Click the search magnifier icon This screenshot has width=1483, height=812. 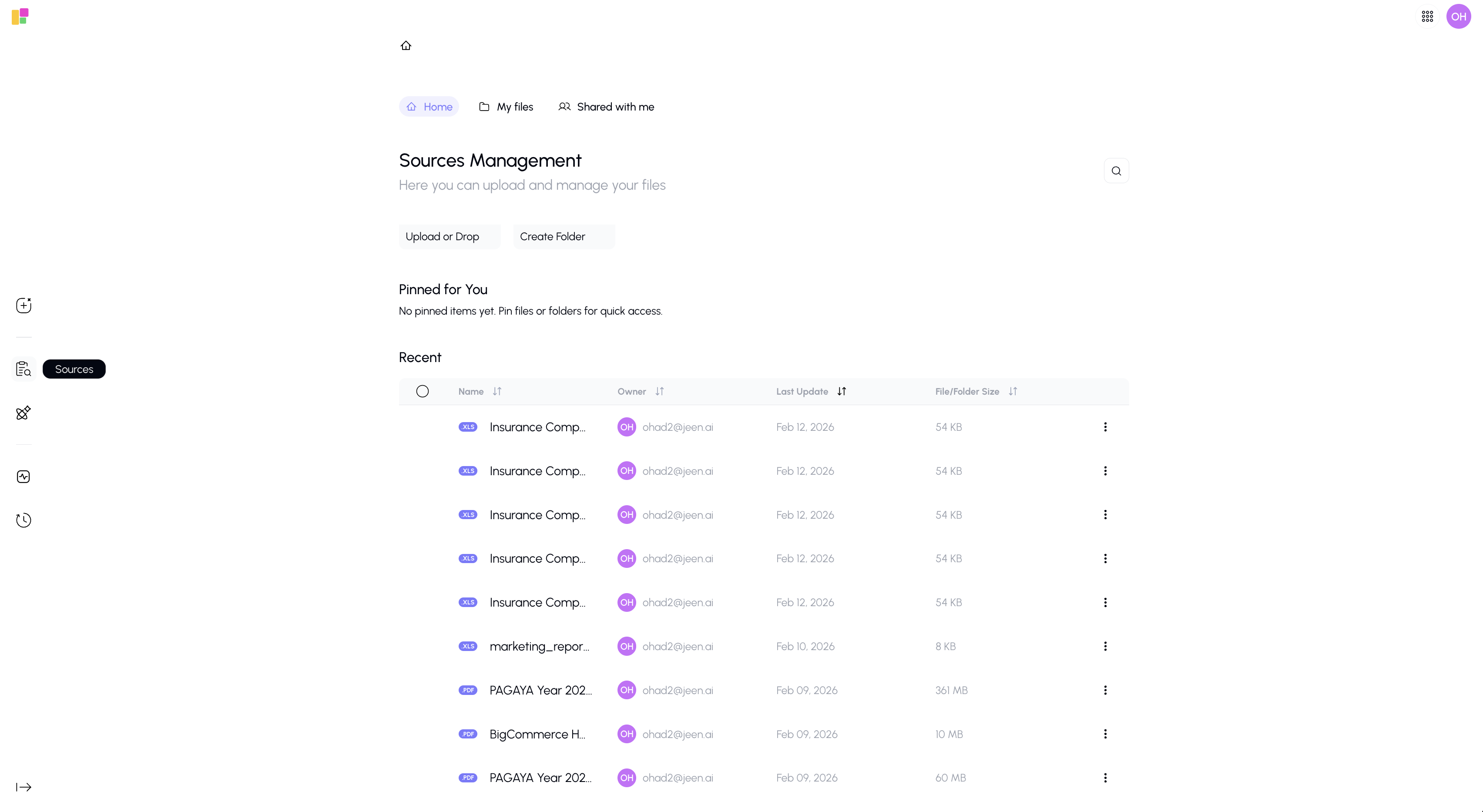(x=1116, y=171)
